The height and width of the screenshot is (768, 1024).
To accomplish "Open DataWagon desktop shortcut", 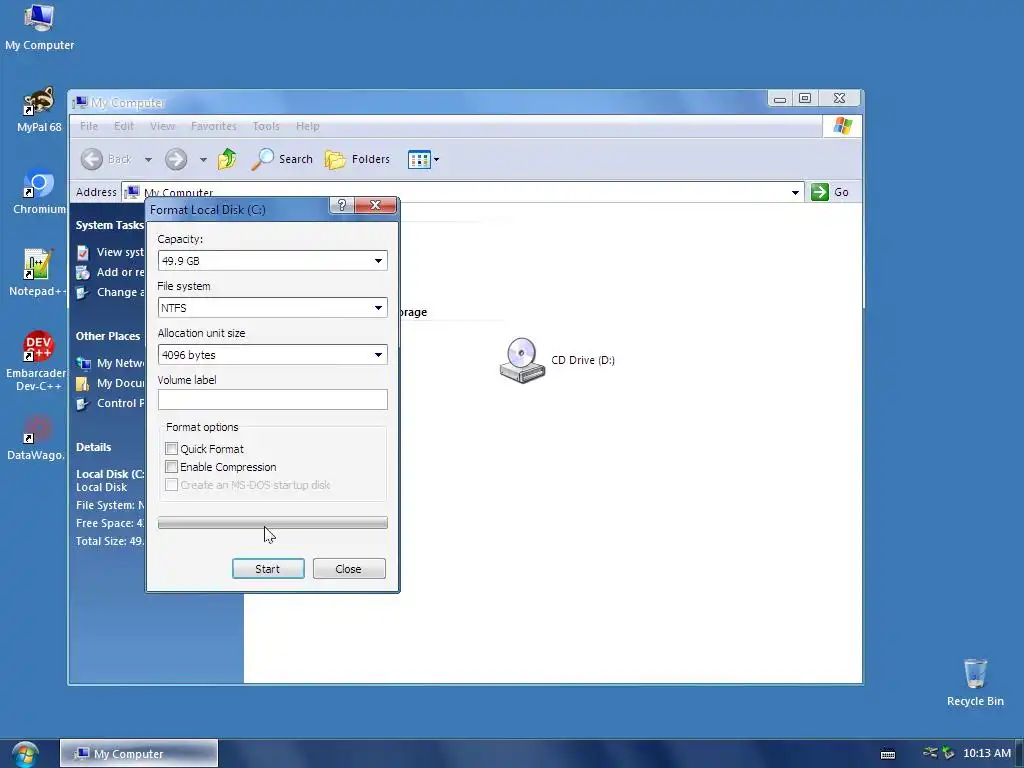I will coord(37,438).
